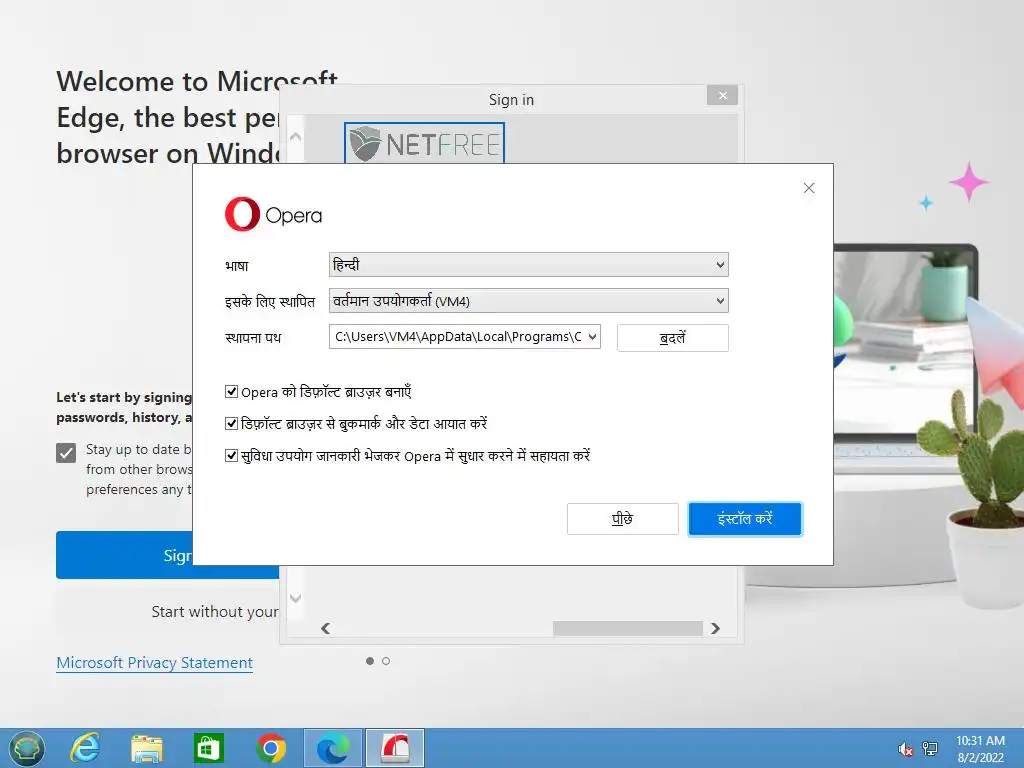The height and width of the screenshot is (768, 1024).
Task: Select second page indicator dot
Action: pyautogui.click(x=386, y=661)
